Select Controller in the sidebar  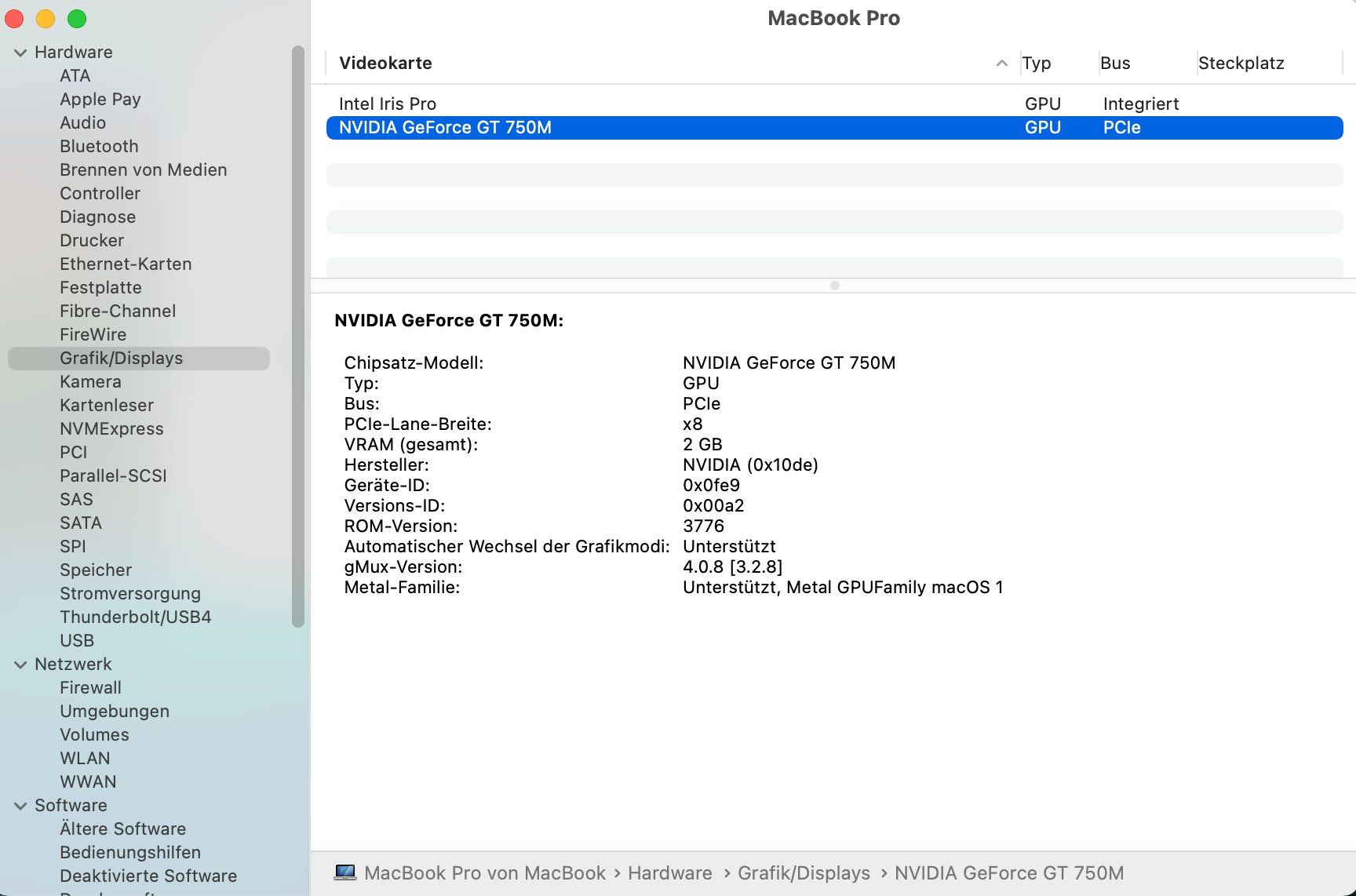click(100, 193)
